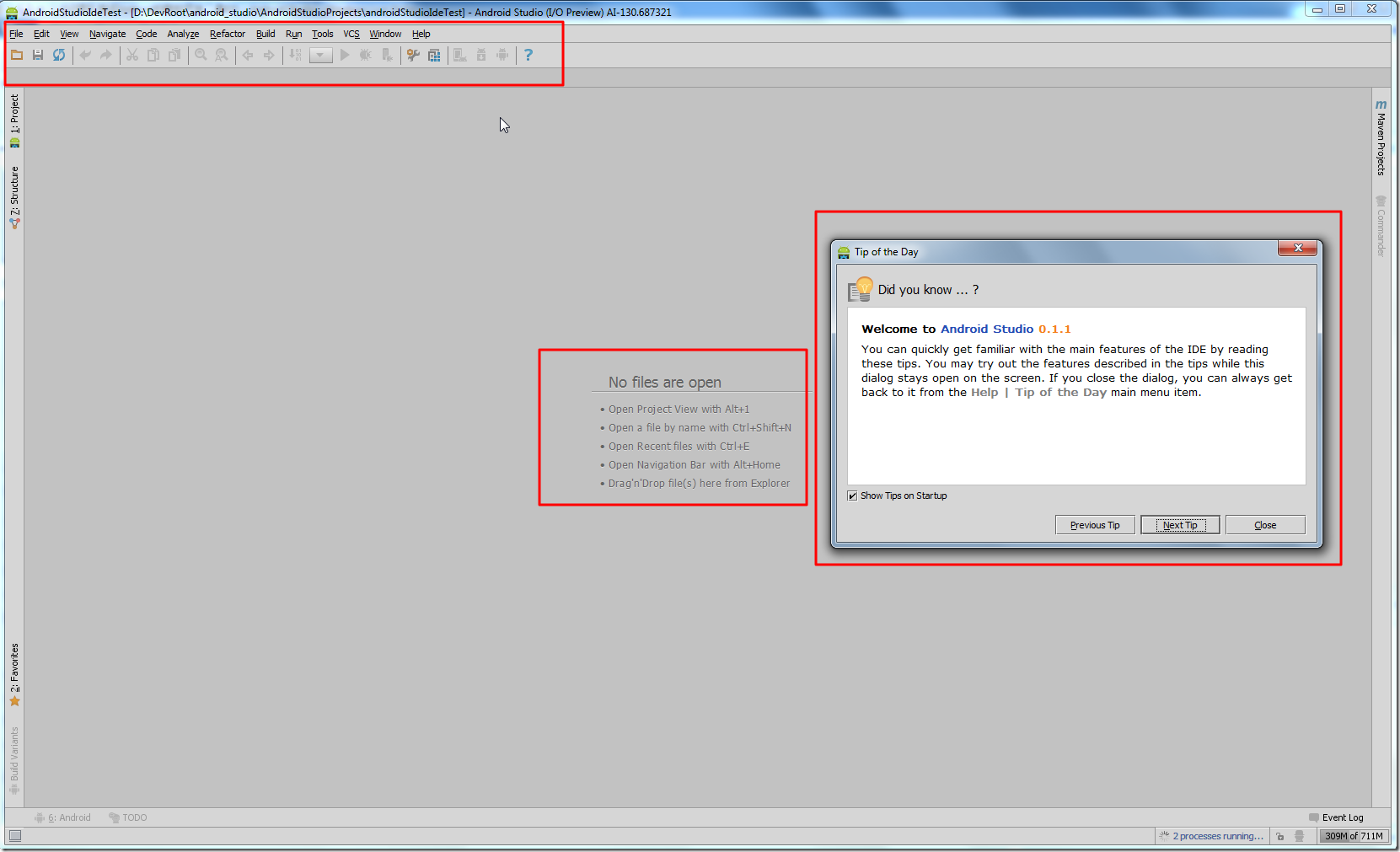This screenshot has height=852, width=1400.
Task: Open the VCS menu
Action: click(x=351, y=34)
